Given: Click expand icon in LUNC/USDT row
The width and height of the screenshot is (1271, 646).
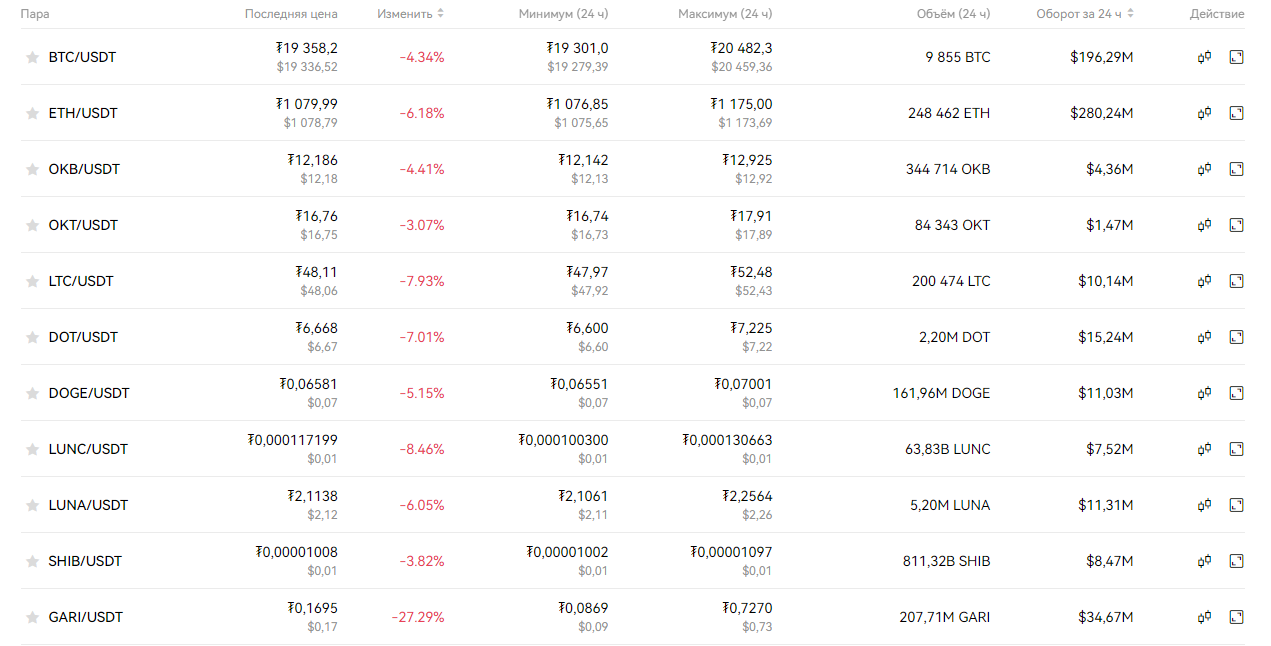Looking at the screenshot, I should point(1236,449).
